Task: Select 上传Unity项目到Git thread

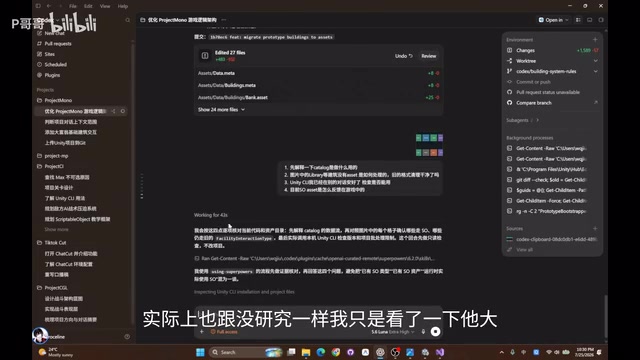Action: (x=65, y=143)
